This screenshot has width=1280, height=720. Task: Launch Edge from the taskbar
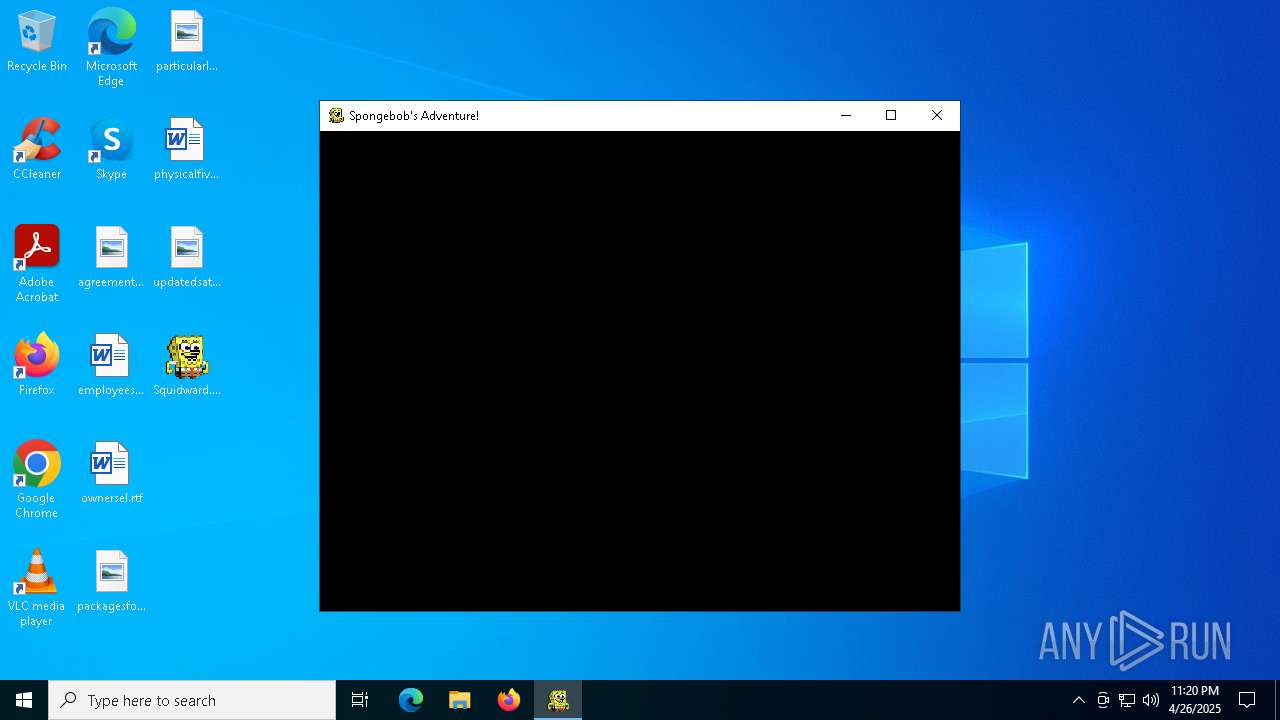(411, 700)
